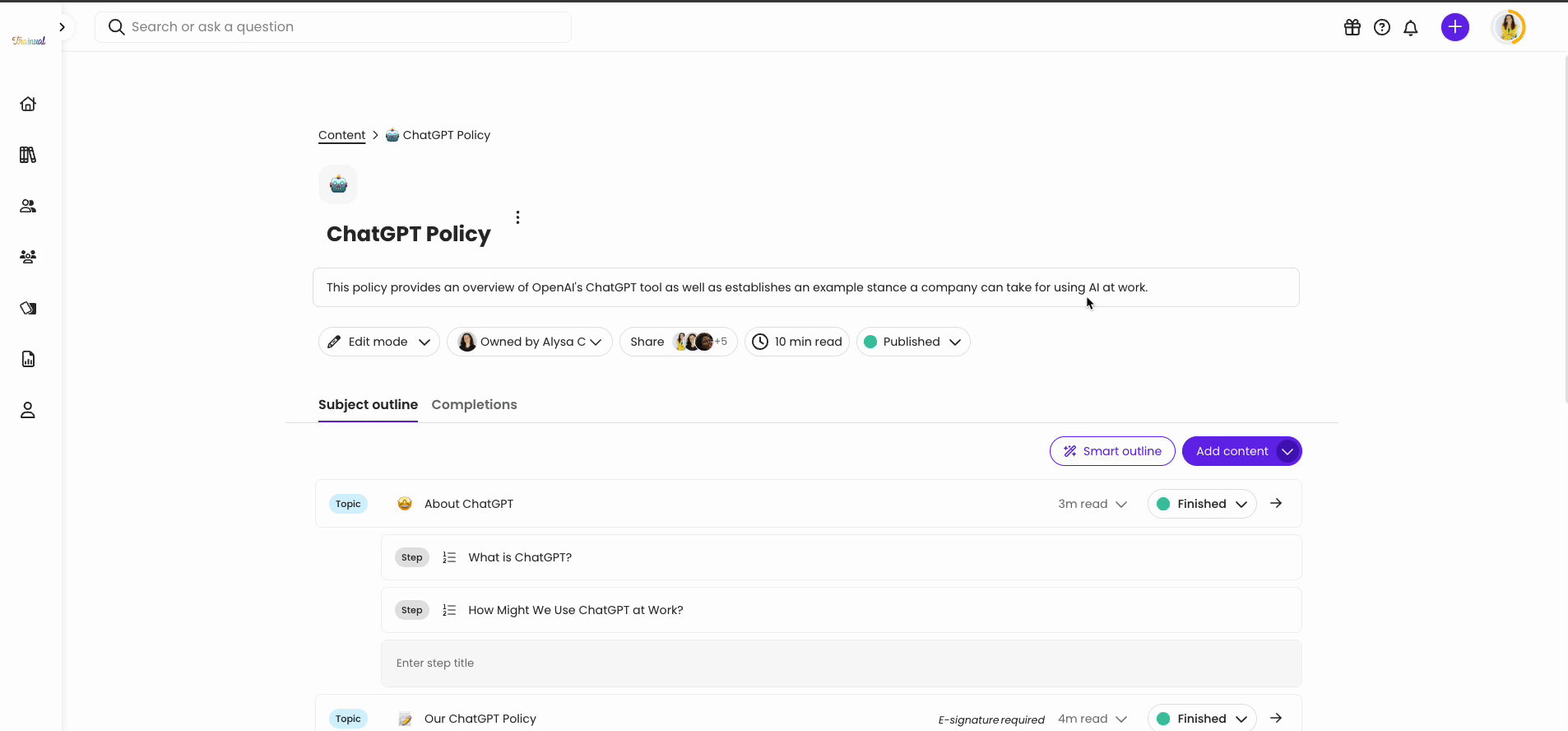This screenshot has height=731, width=1568.
Task: Open the Published status dropdown
Action: click(x=913, y=342)
